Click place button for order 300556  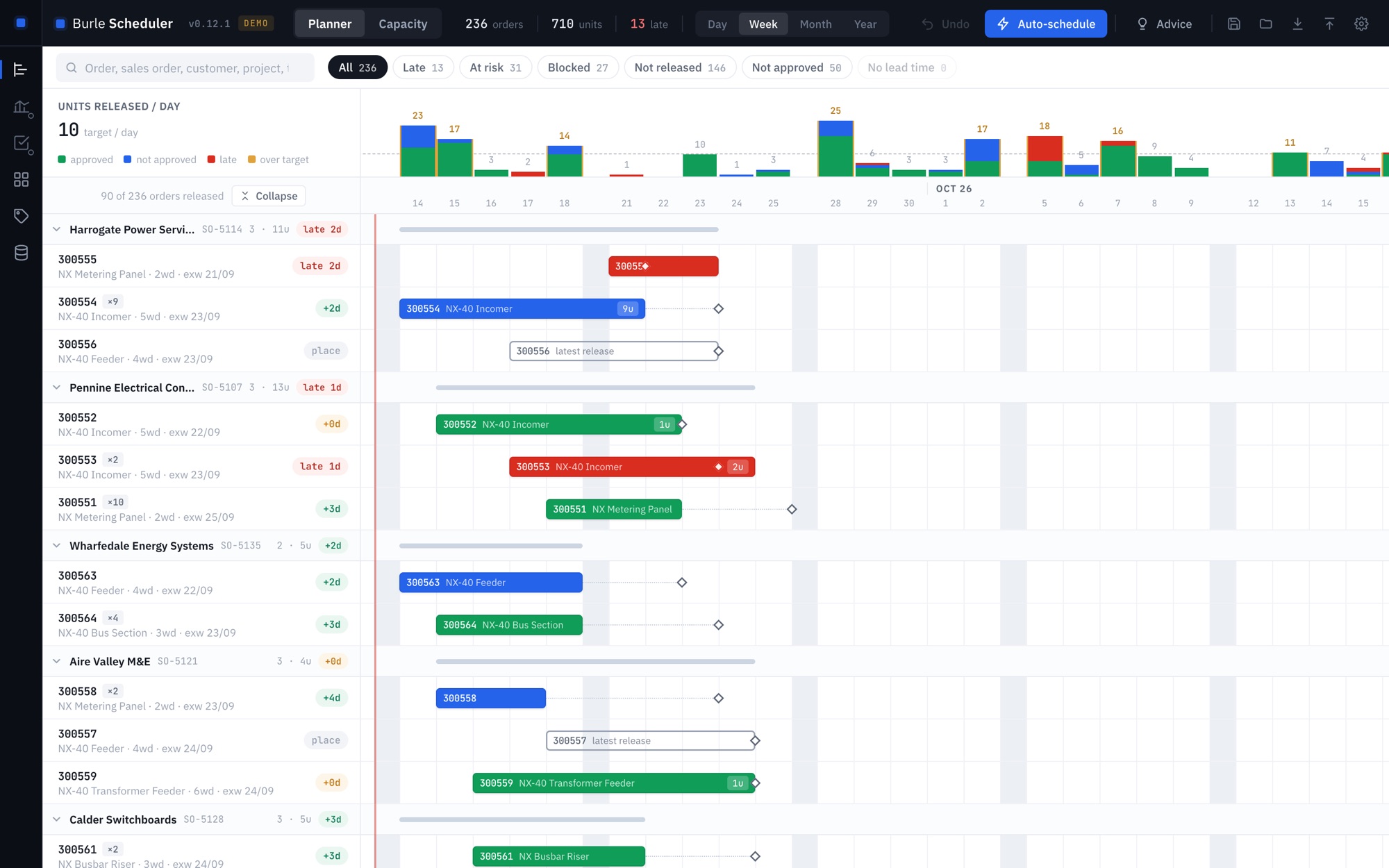pyautogui.click(x=326, y=351)
